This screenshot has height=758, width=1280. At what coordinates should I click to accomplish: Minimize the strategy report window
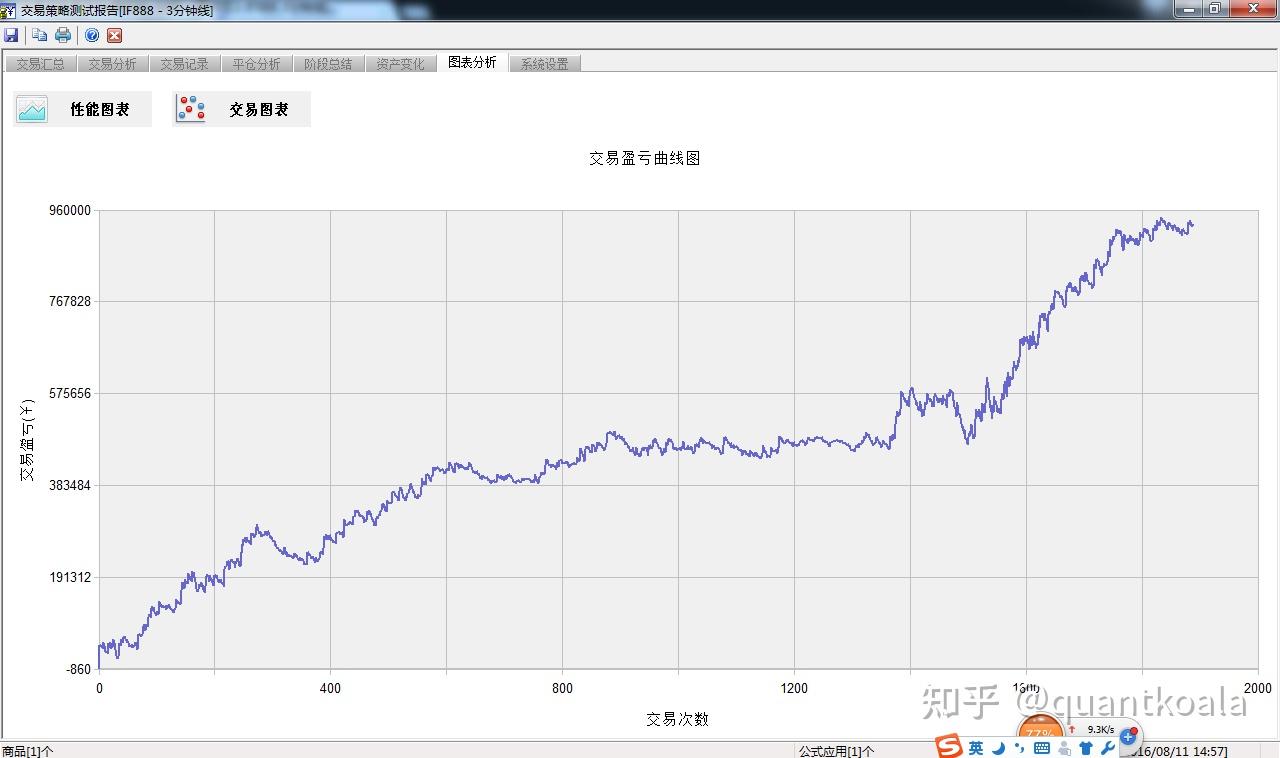pos(1187,8)
